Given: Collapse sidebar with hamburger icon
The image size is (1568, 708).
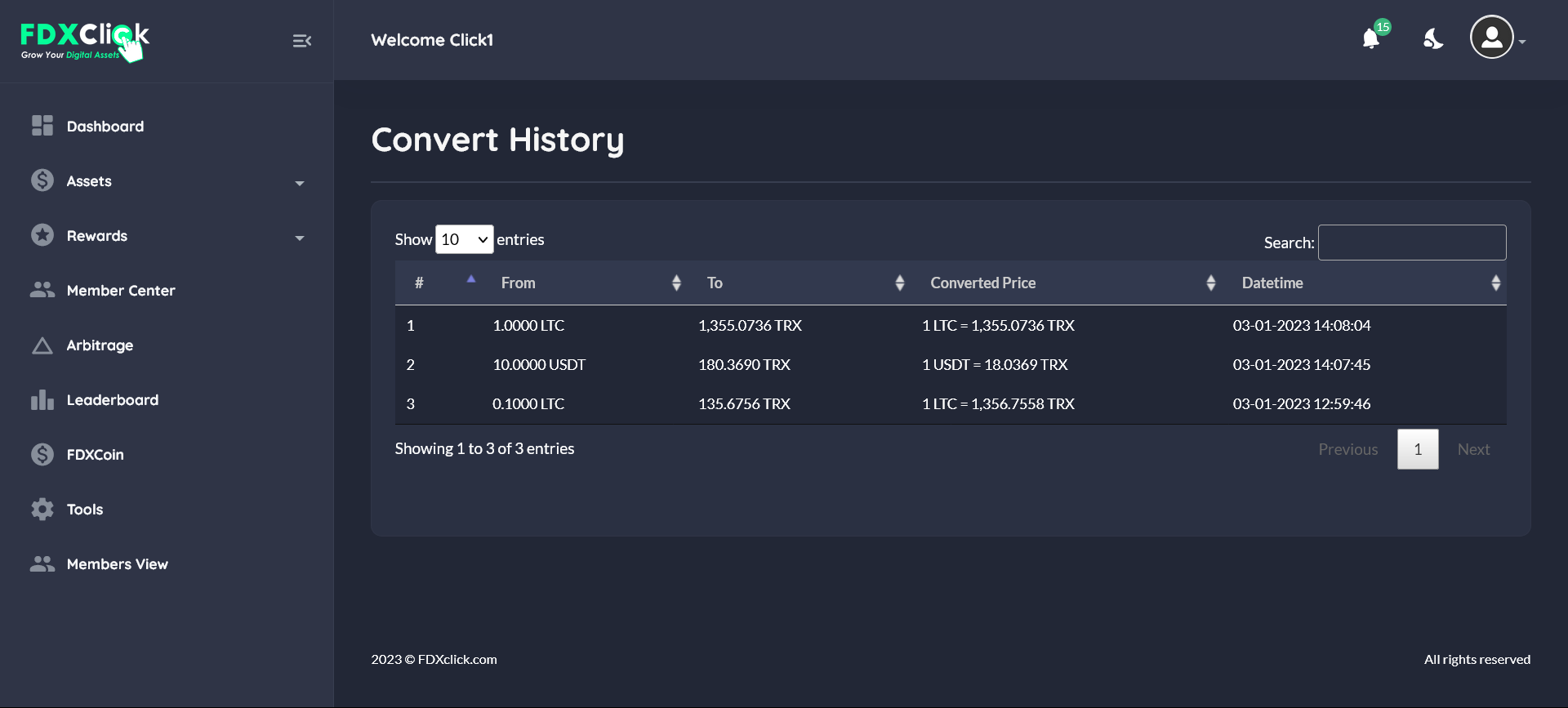Looking at the screenshot, I should [x=301, y=41].
